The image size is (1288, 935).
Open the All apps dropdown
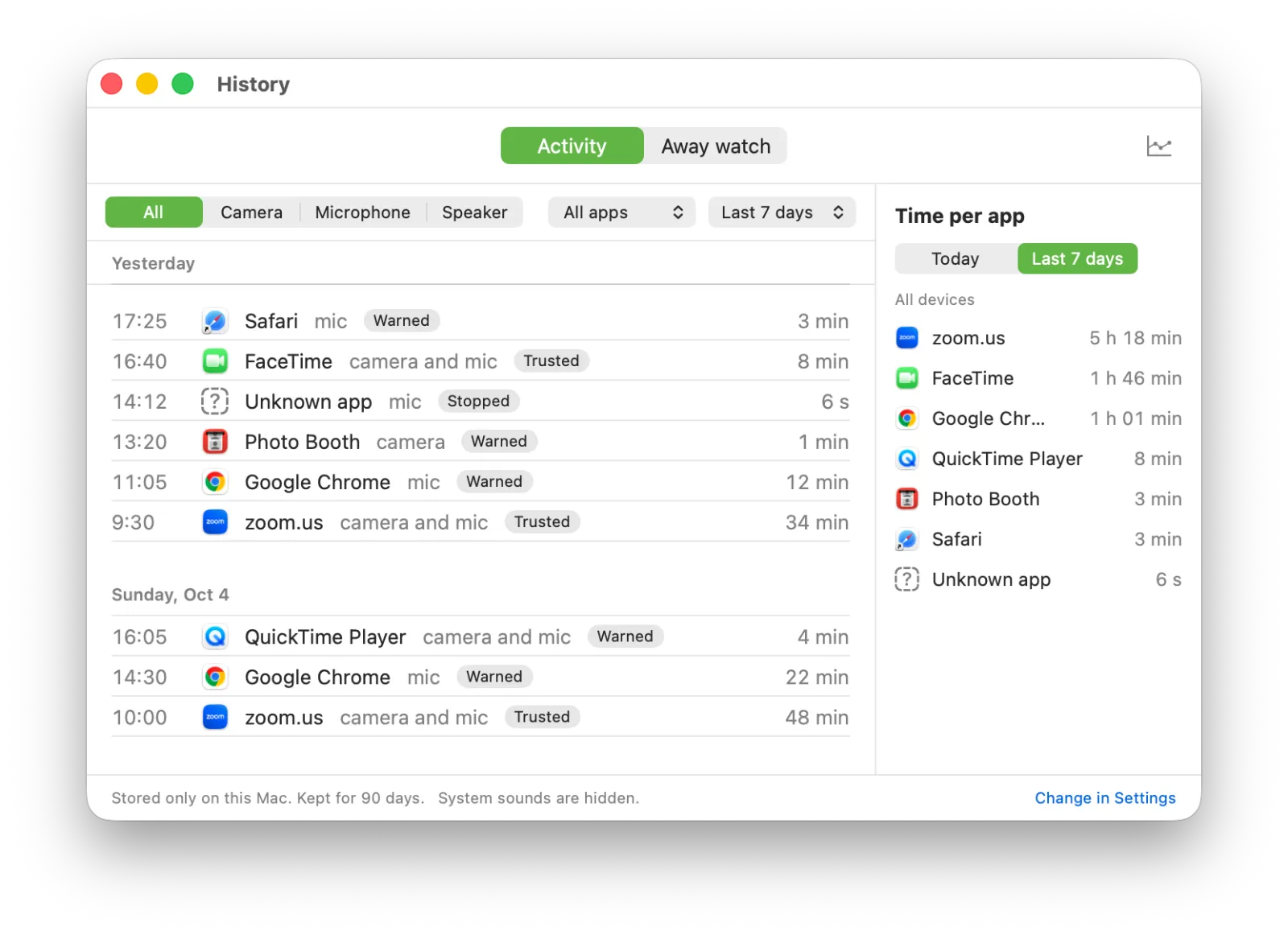click(621, 212)
